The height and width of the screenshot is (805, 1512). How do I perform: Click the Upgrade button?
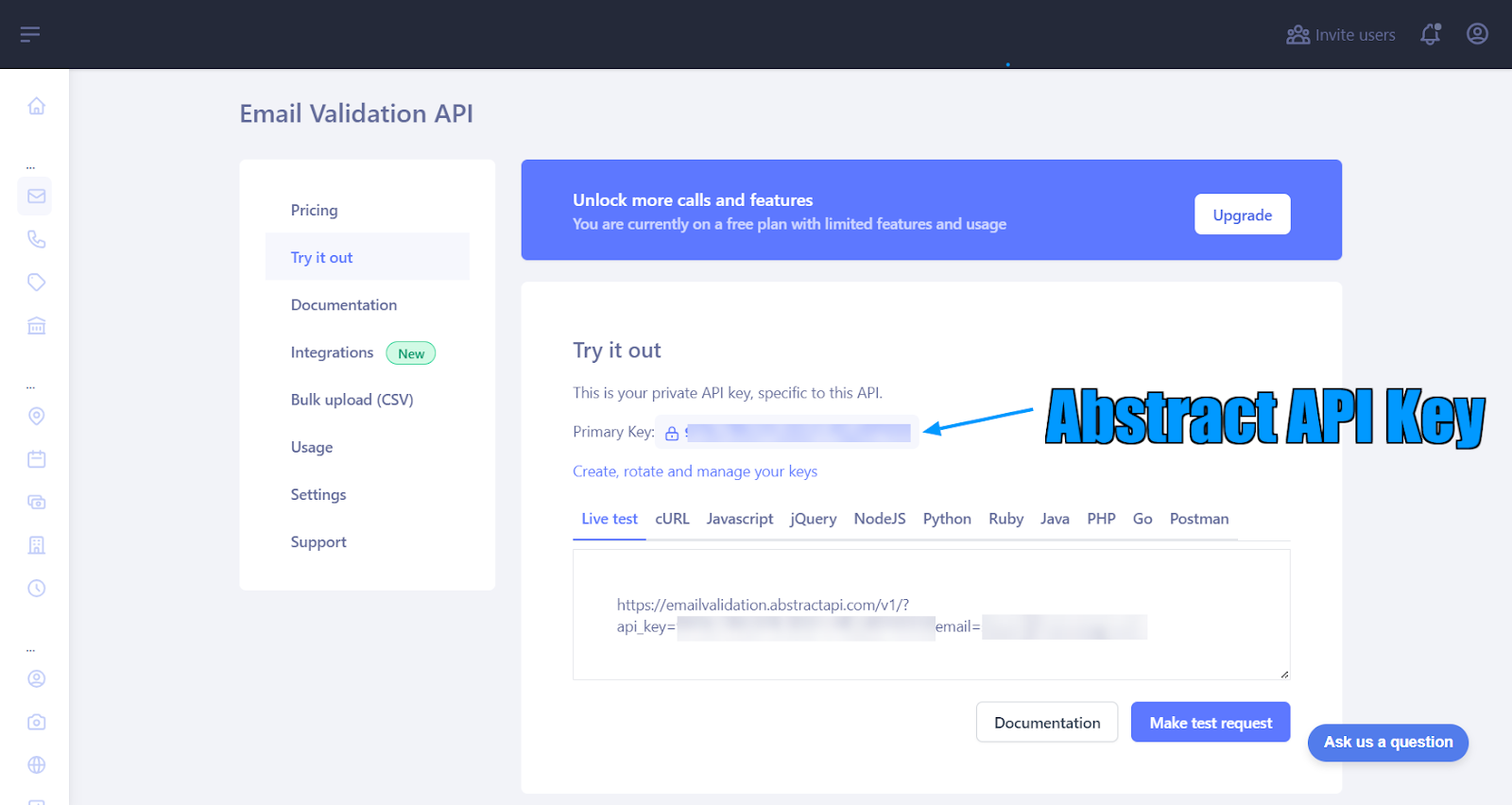pyautogui.click(x=1243, y=214)
